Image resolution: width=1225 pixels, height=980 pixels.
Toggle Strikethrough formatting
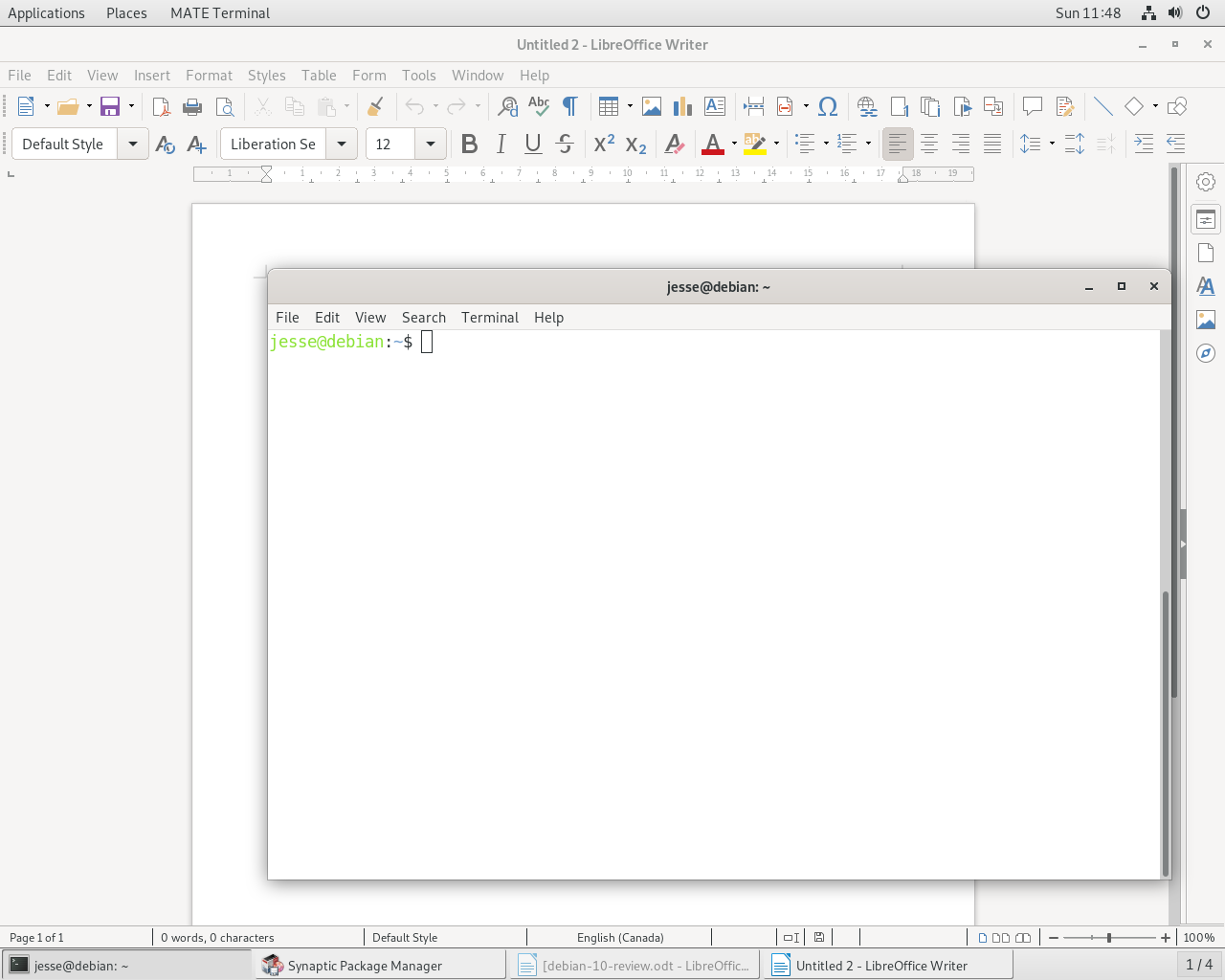(x=565, y=144)
